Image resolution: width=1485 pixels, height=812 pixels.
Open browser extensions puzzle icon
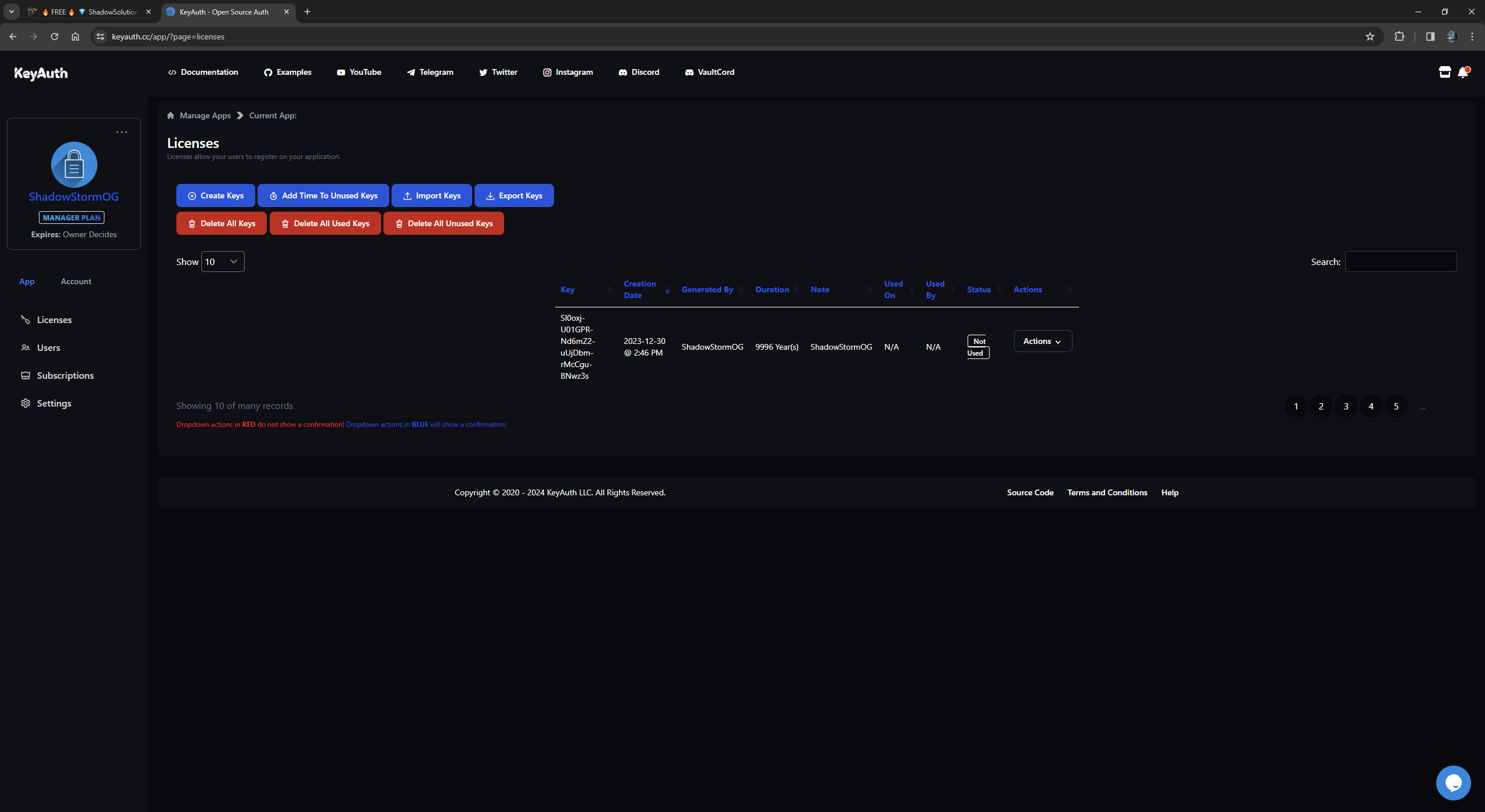pos(1399,37)
